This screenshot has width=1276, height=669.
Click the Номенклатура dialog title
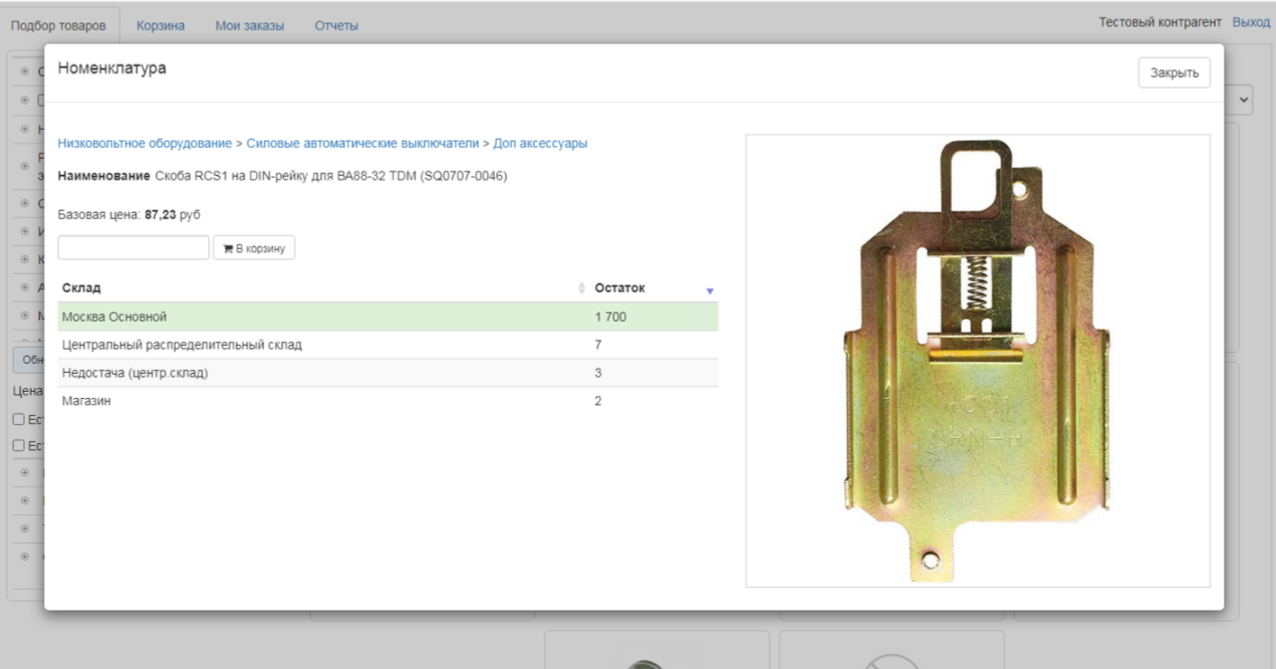pos(112,69)
